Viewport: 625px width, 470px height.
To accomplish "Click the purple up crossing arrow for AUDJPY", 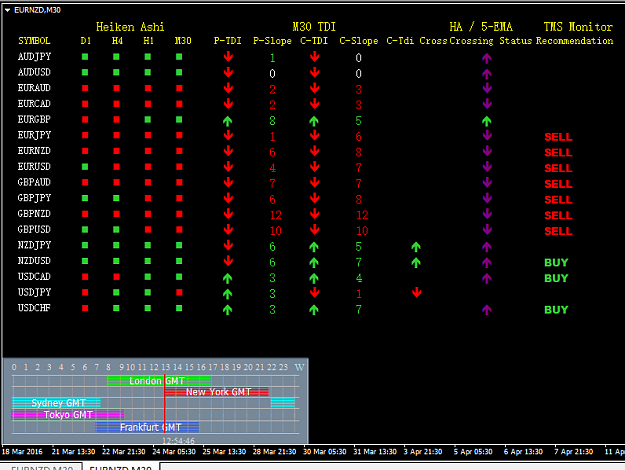I will 486,58.
